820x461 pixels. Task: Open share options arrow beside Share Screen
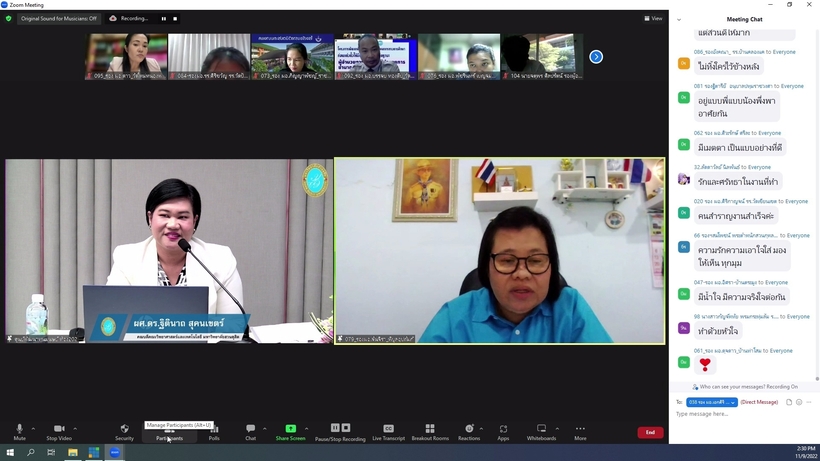pos(306,429)
